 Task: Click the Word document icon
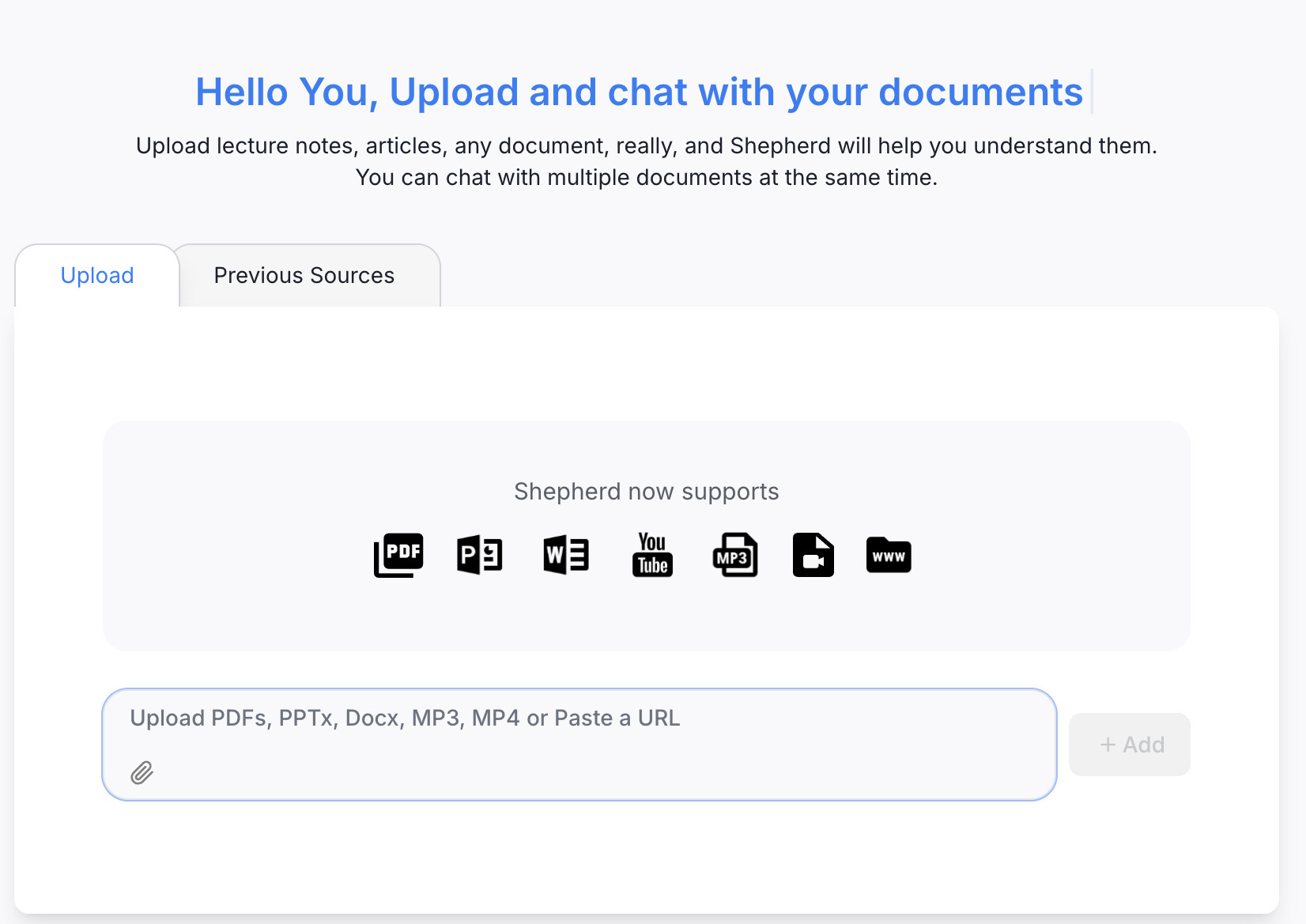(566, 555)
